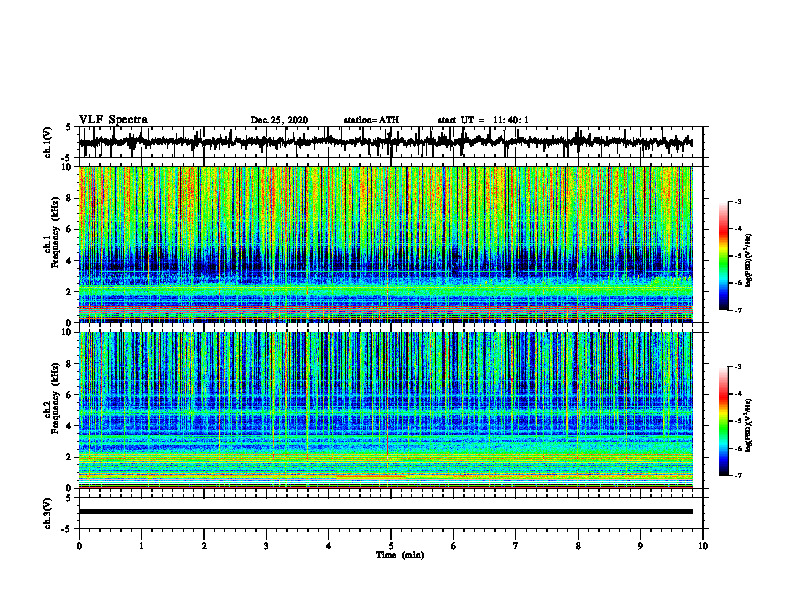This screenshot has width=792, height=612.
Task: Click inside the ch.1 spectrogram panel
Action: coord(386,244)
